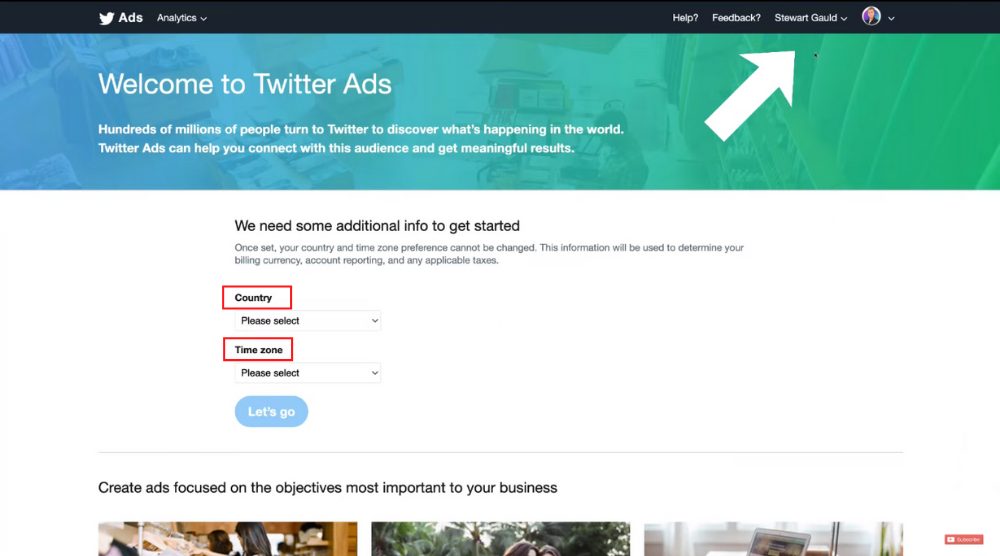Click the Feedback? link
The height and width of the screenshot is (556, 1000).
pyautogui.click(x=736, y=18)
